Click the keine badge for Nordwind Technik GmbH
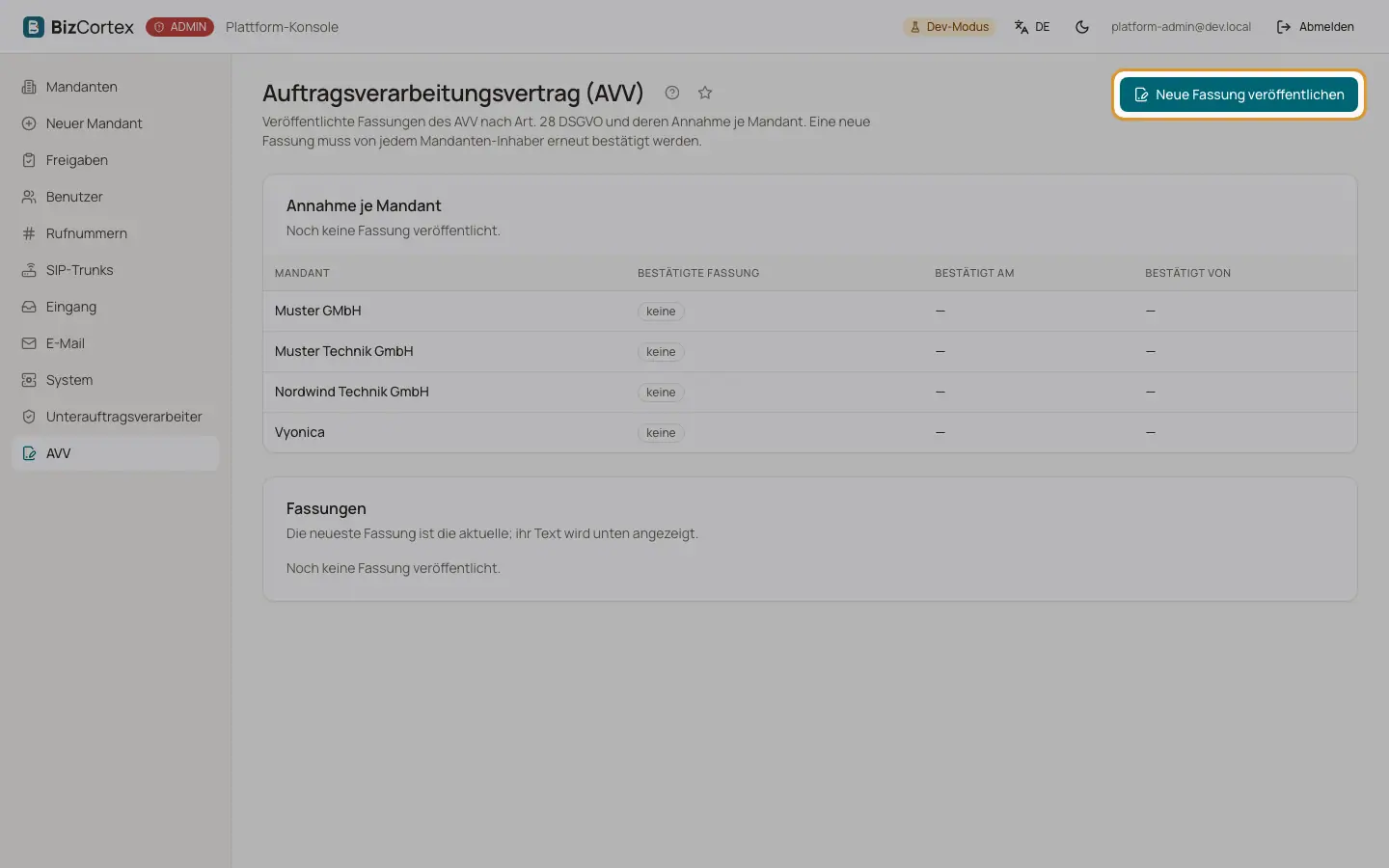This screenshot has height=868, width=1389. 661,393
